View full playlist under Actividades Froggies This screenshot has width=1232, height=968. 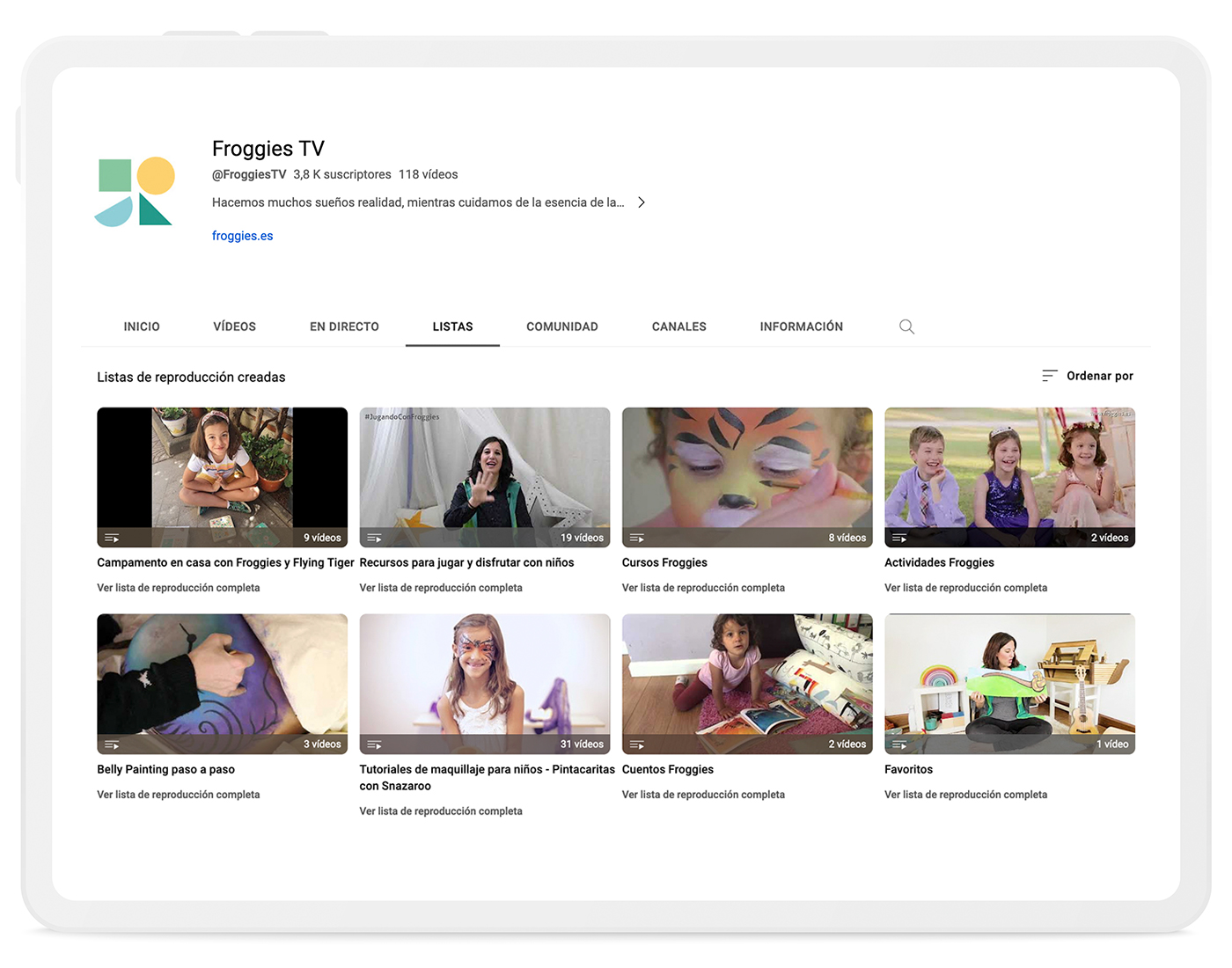click(x=965, y=588)
